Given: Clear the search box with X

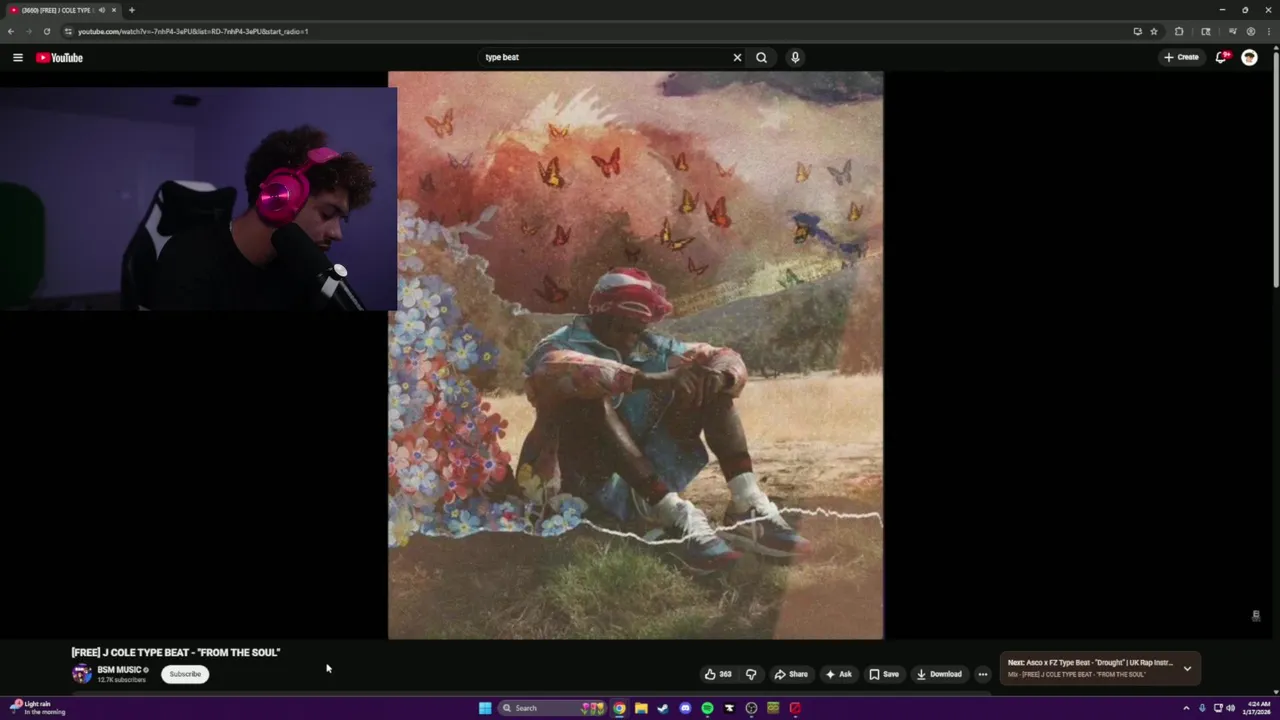Looking at the screenshot, I should pos(737,57).
